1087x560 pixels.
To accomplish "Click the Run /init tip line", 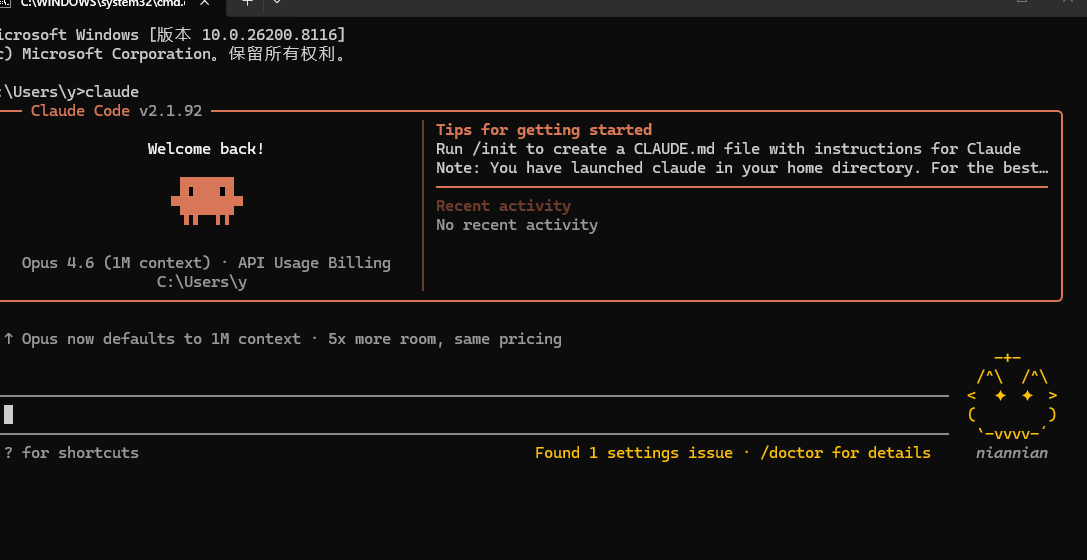I will tap(729, 148).
